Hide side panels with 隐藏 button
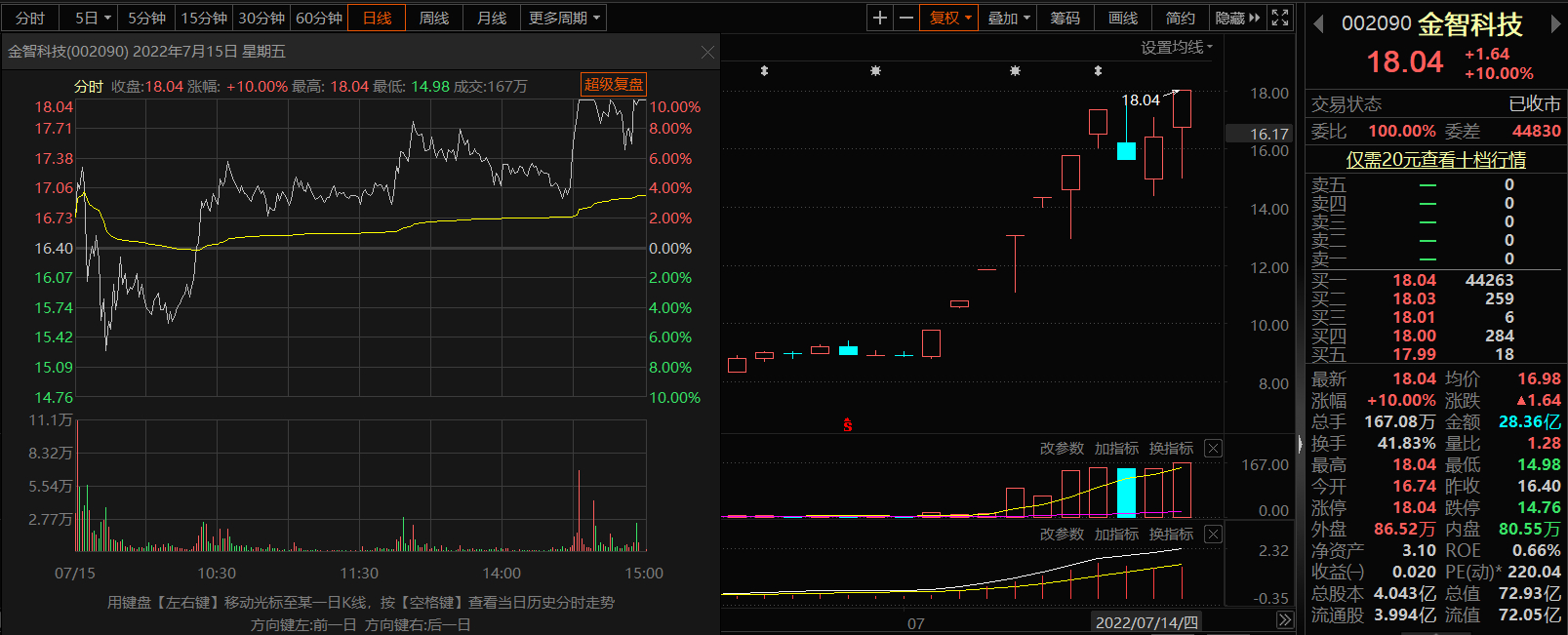This screenshot has height=635, width=1568. (1237, 18)
